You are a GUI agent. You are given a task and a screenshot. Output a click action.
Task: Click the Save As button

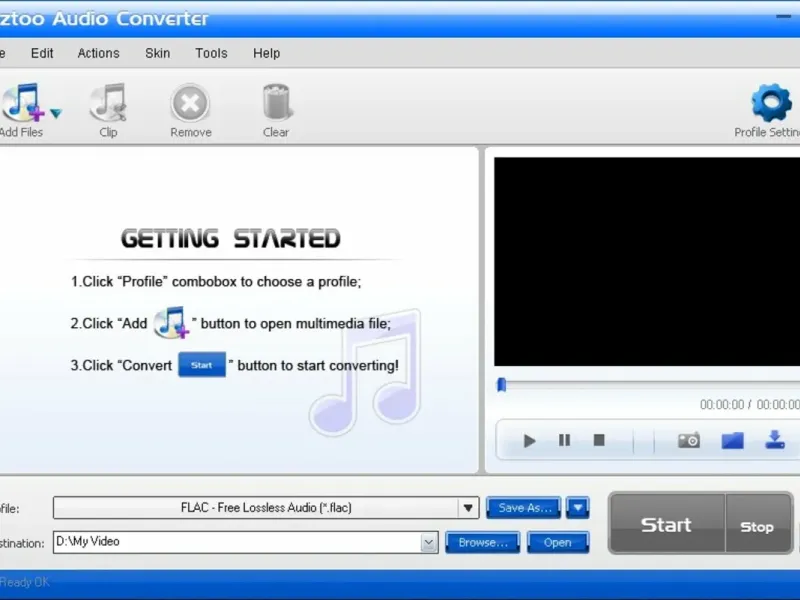click(x=524, y=508)
